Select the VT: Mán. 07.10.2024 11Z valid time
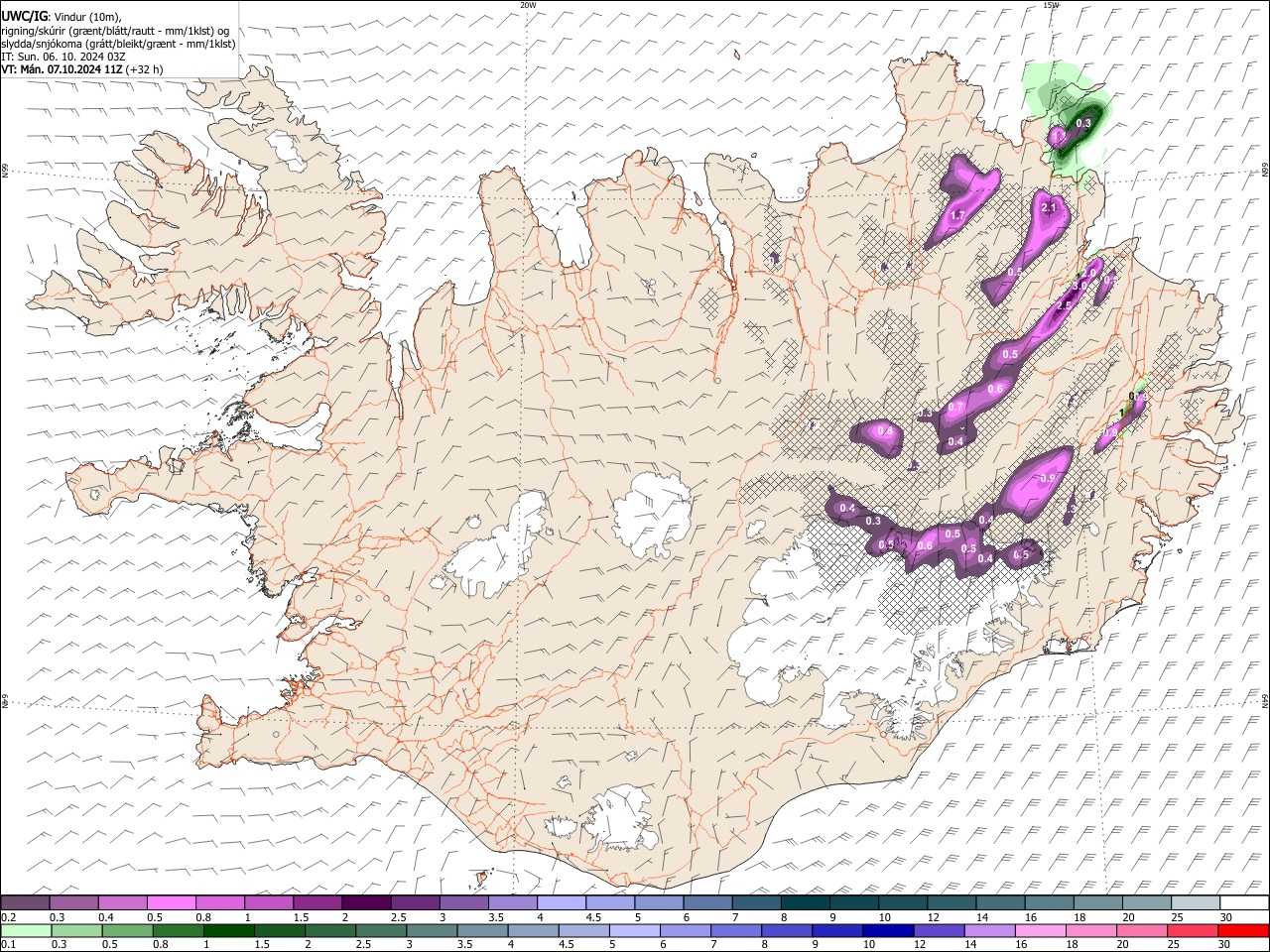The width and height of the screenshot is (1270, 952). click(62, 69)
